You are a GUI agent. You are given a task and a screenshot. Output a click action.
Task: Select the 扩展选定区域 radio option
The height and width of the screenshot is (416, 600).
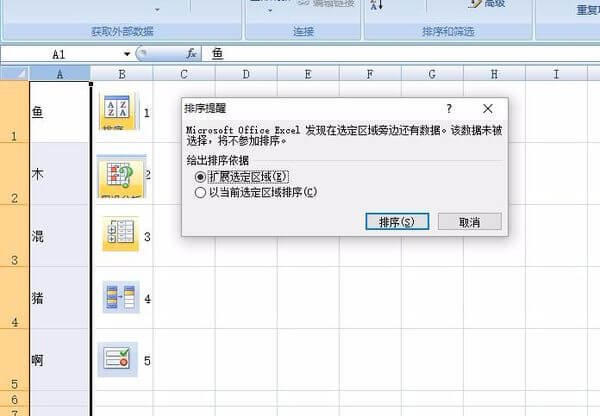[201, 176]
